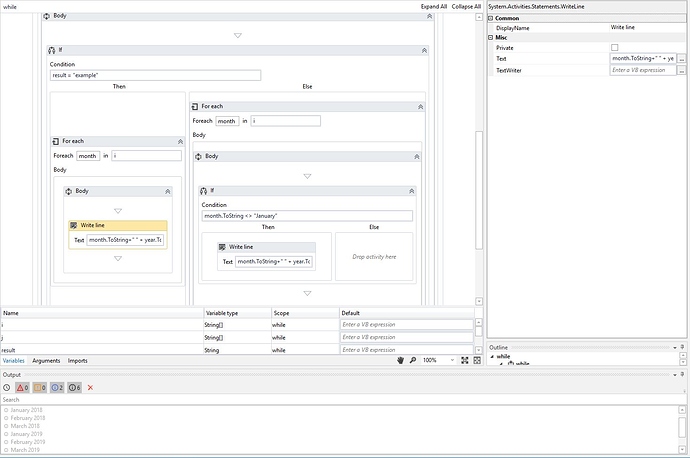Collapse the Else branch For each

pyautogui.click(x=420, y=107)
